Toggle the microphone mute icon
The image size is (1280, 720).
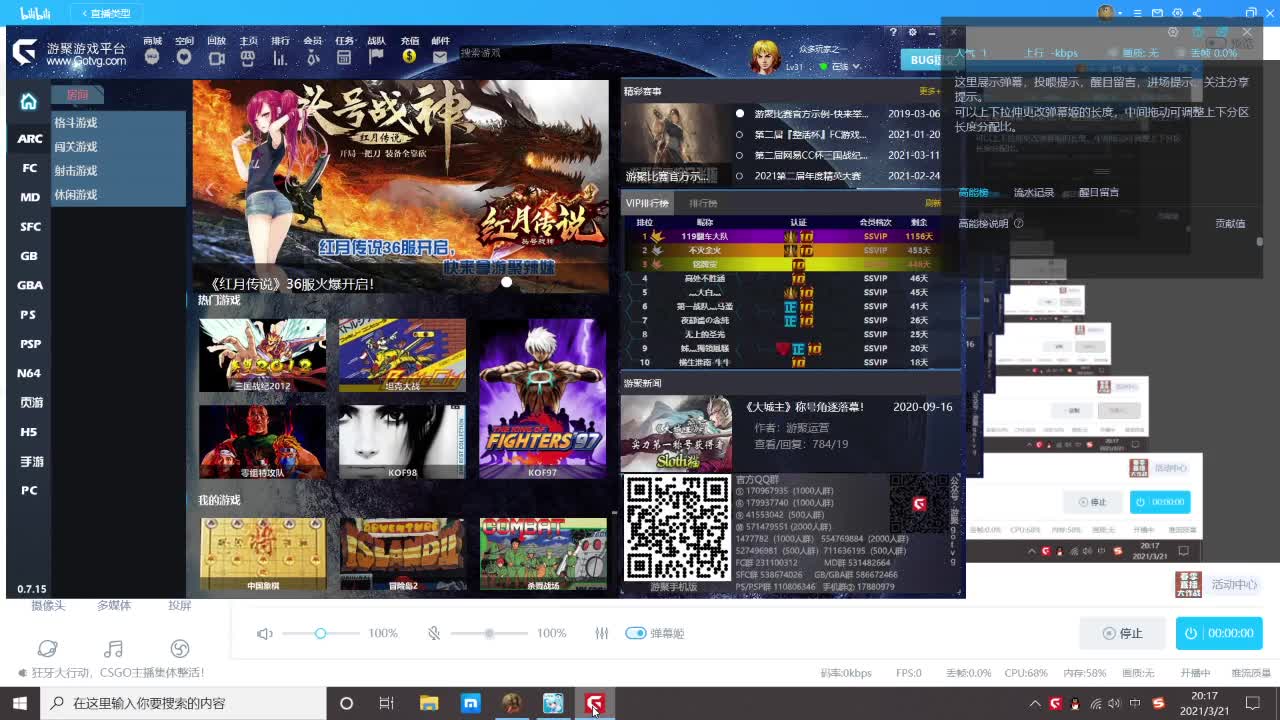[434, 634]
